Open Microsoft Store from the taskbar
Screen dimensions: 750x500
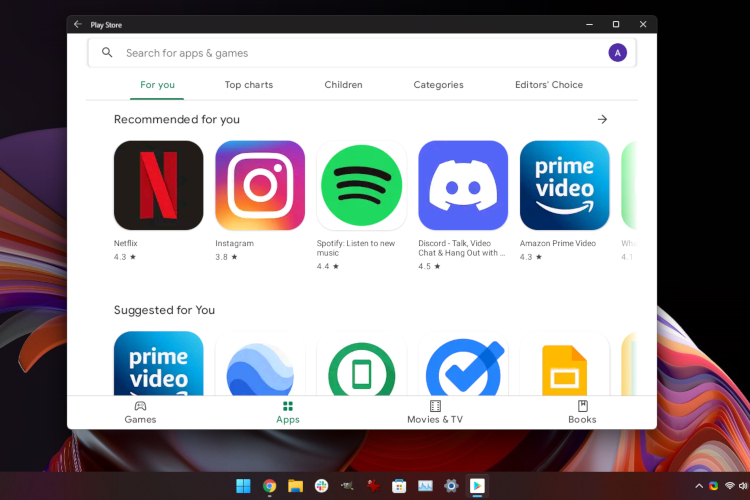pyautogui.click(x=399, y=486)
